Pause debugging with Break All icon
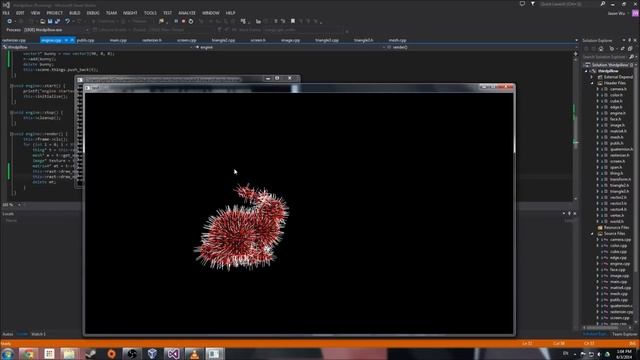The image size is (640, 360). (176, 21)
